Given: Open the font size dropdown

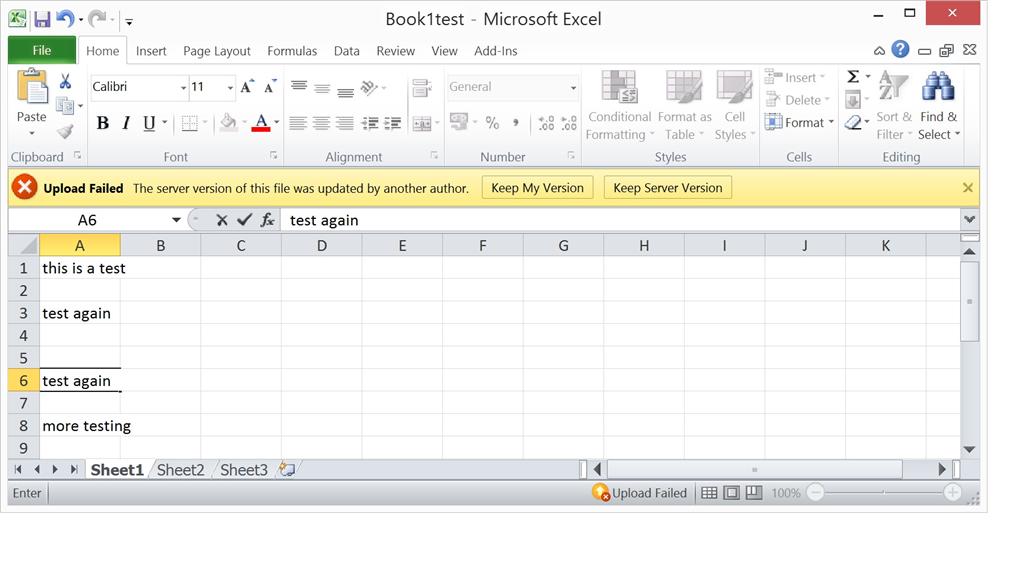Looking at the screenshot, I should [228, 87].
